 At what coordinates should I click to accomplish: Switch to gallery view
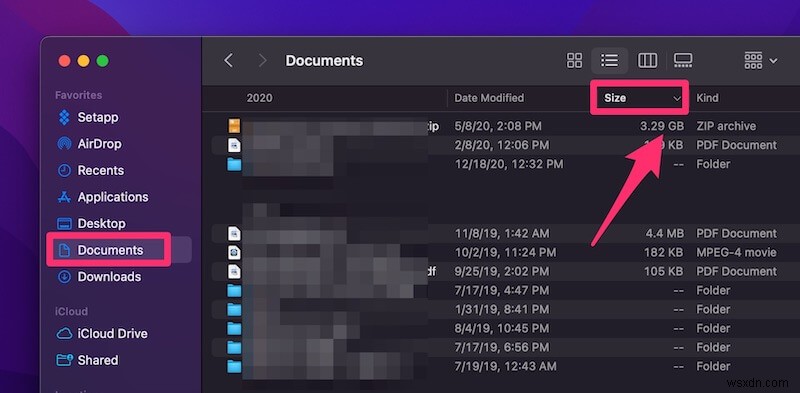[683, 61]
